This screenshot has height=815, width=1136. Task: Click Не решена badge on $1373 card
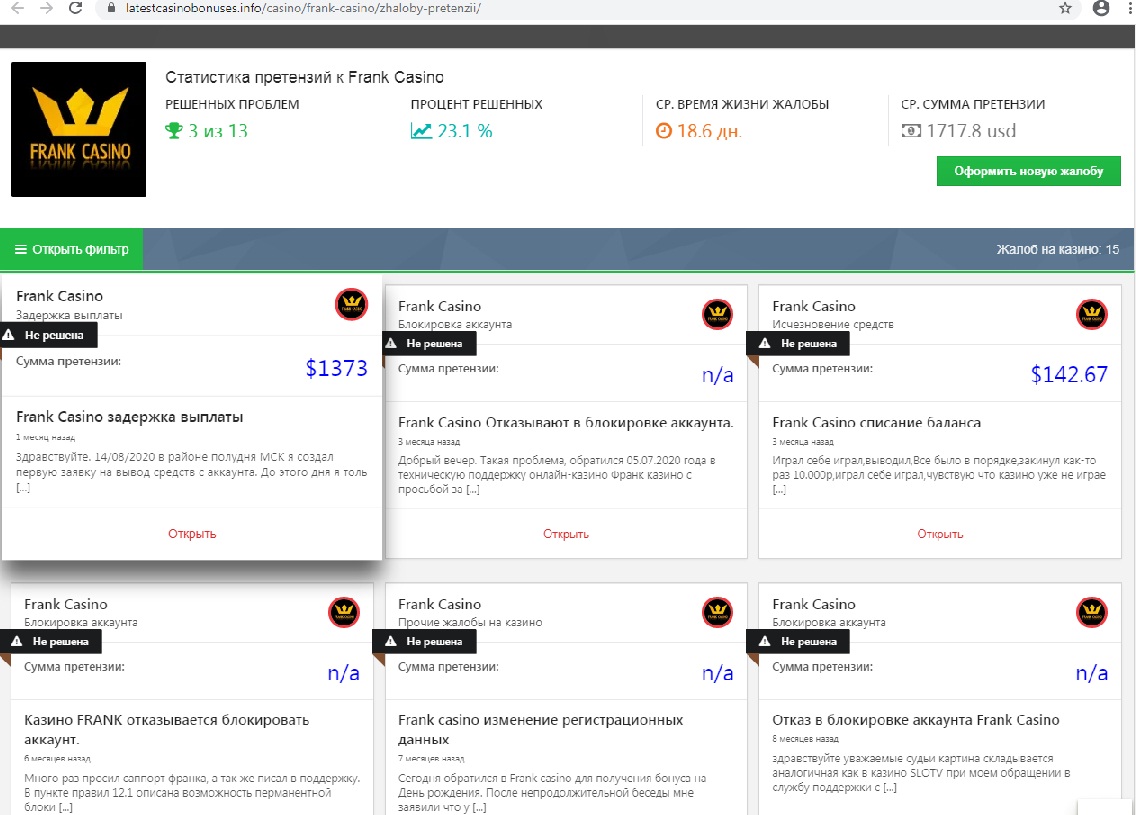[x=49, y=335]
